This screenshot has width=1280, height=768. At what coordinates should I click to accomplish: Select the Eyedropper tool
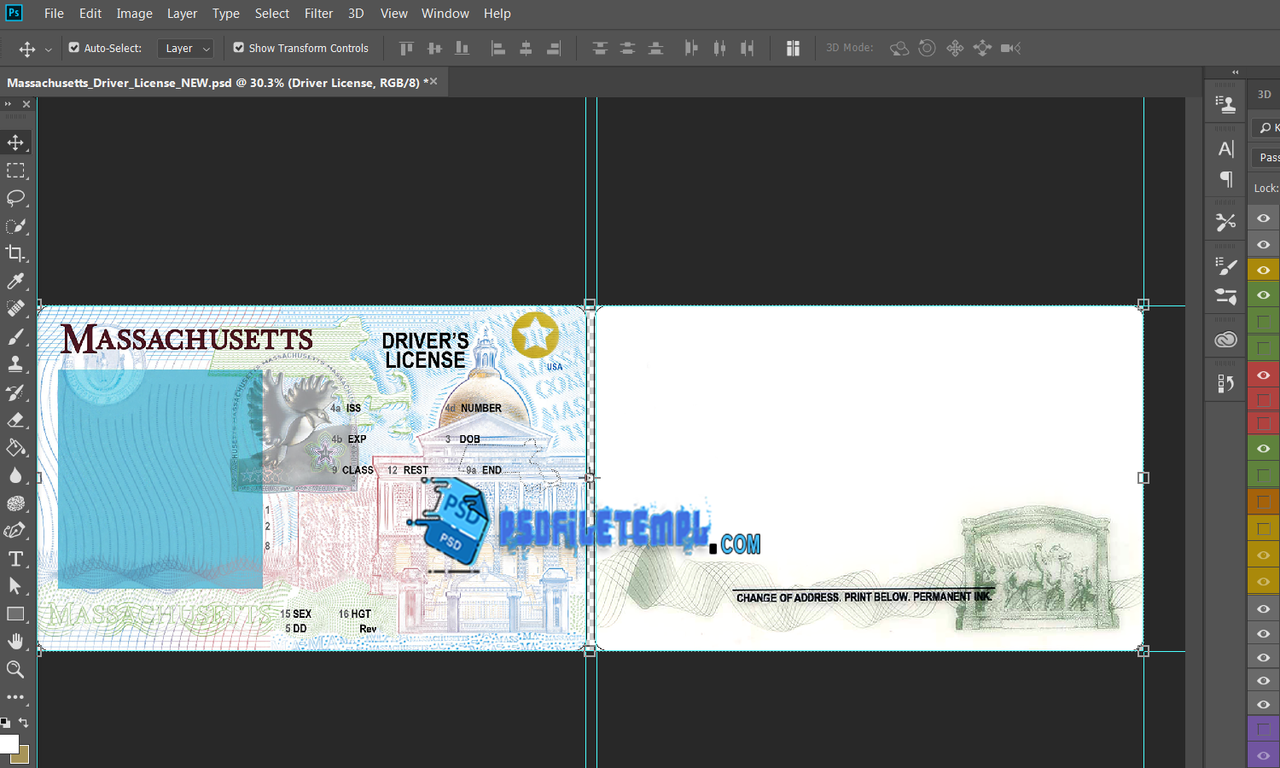[x=16, y=281]
